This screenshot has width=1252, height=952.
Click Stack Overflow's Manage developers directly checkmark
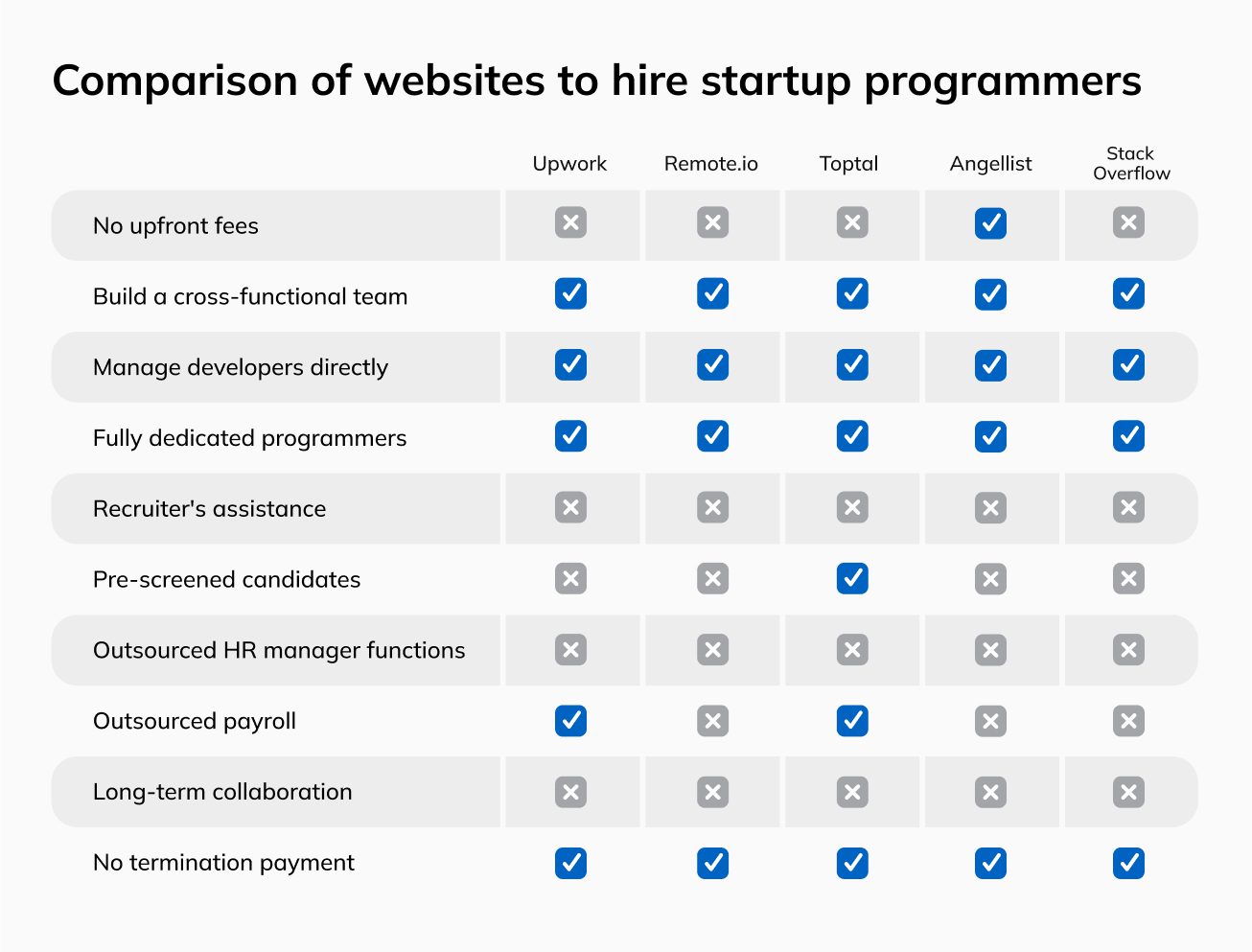[x=1128, y=365]
